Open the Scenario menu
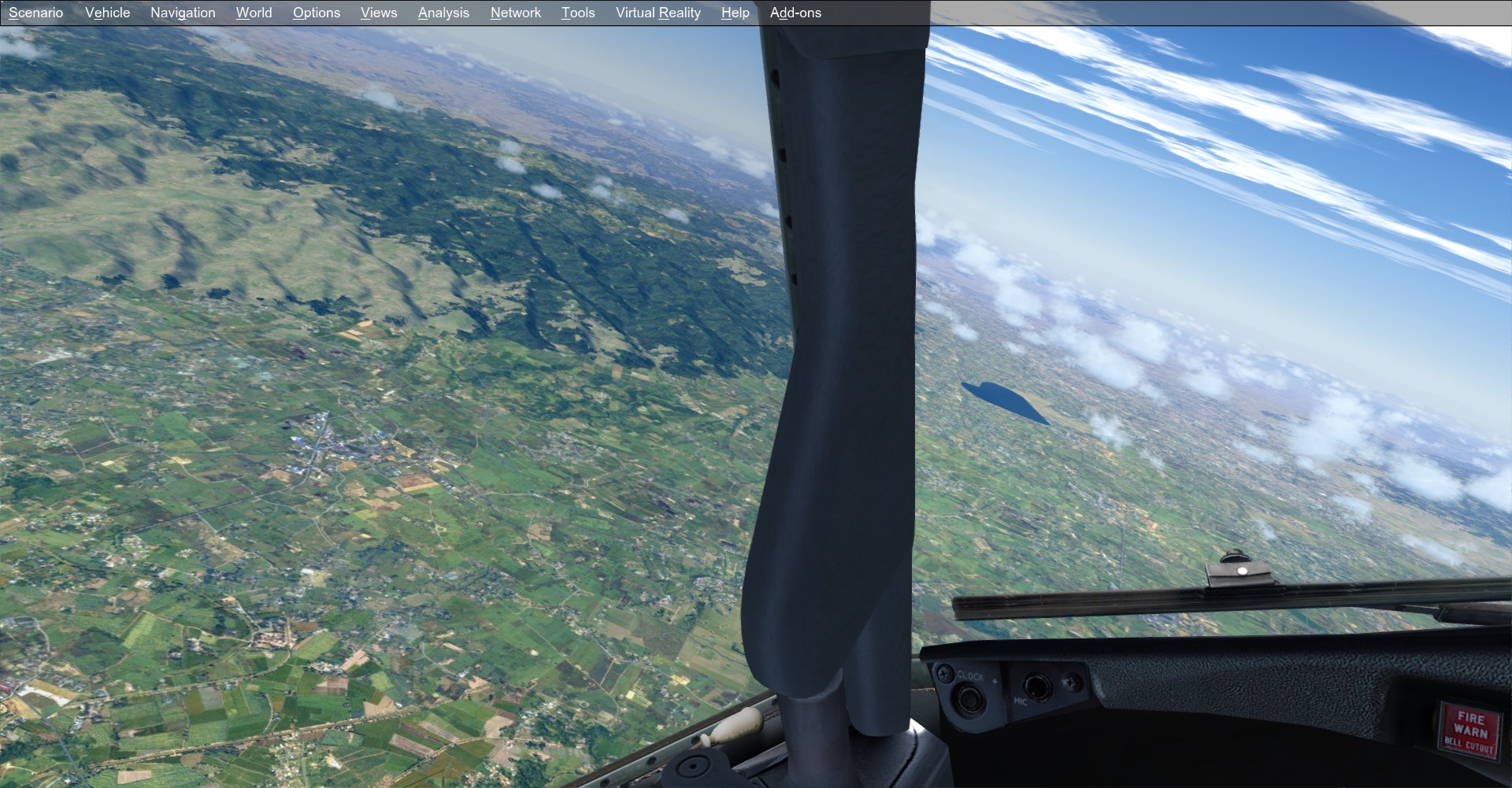Screen dimensions: 1512x788 (35, 13)
